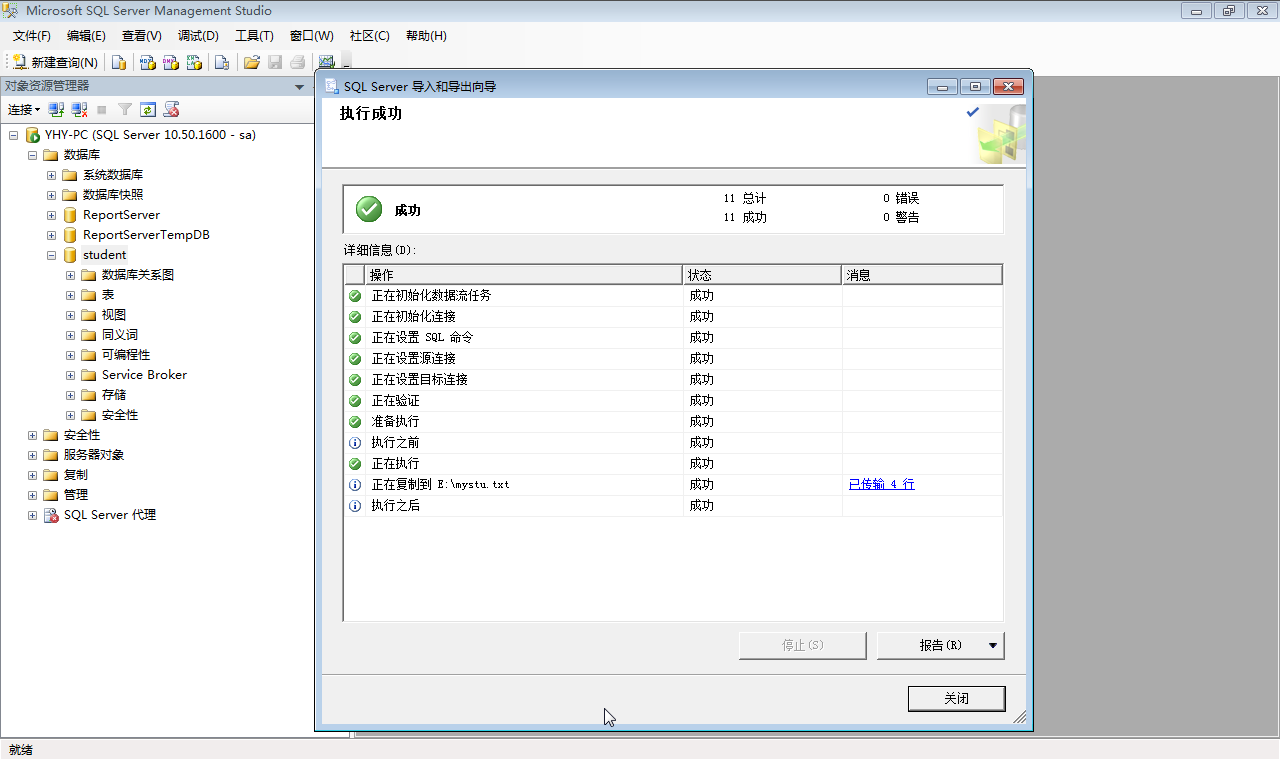Expand the ReportServerTempDB database node
The height and width of the screenshot is (760, 1280).
51,235
